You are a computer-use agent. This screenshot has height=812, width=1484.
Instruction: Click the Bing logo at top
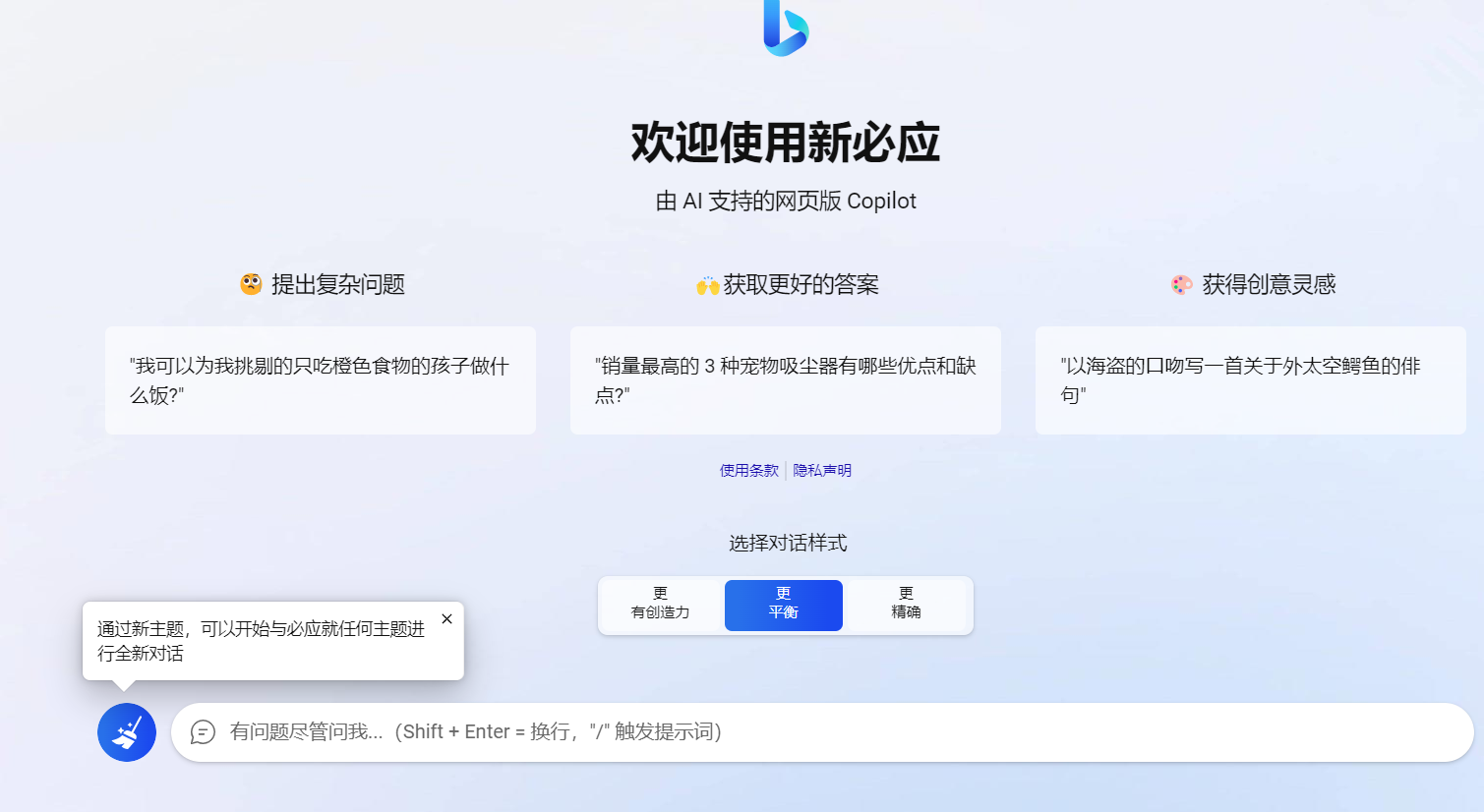[785, 28]
